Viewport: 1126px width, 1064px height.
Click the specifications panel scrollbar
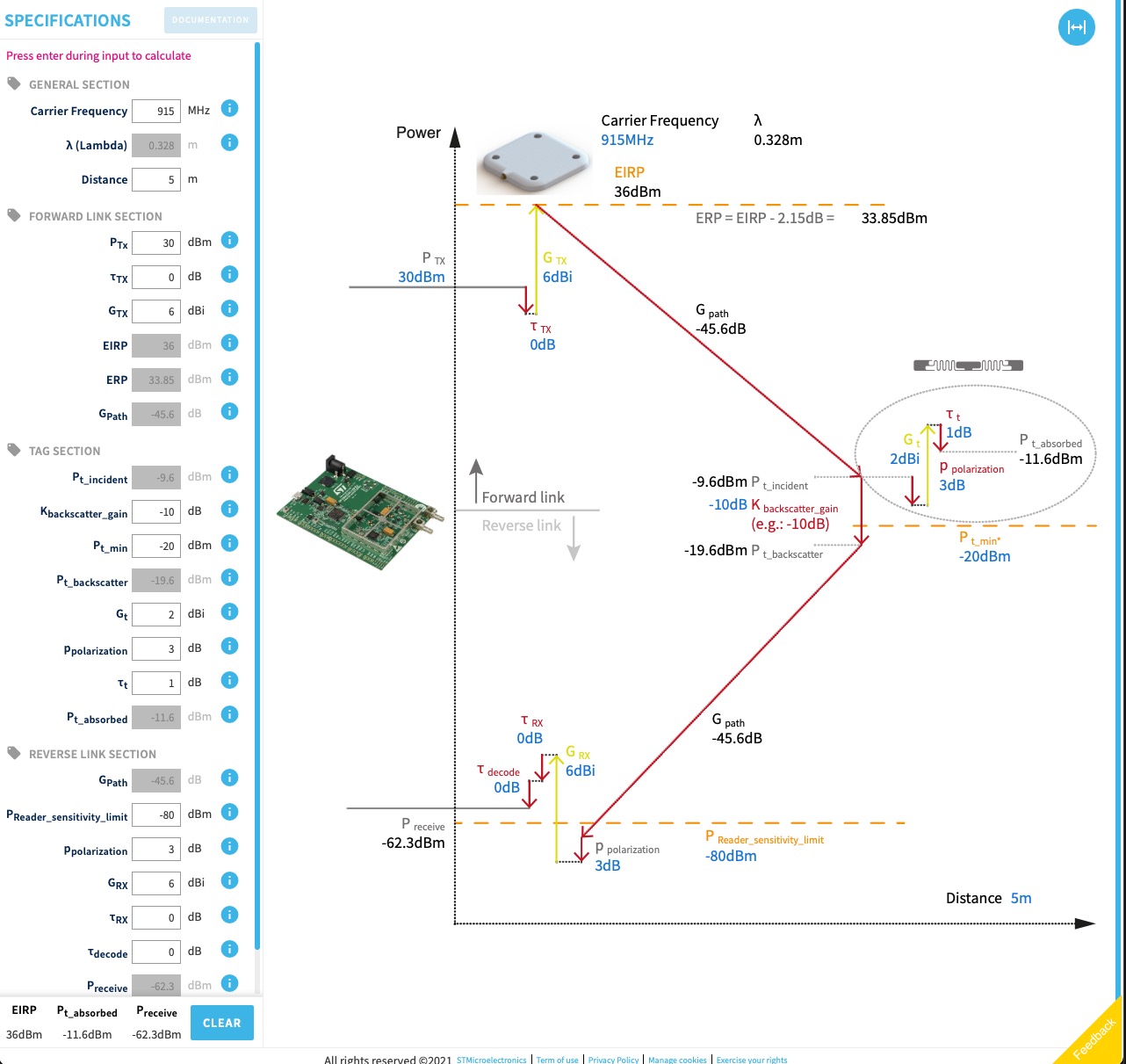(x=257, y=492)
